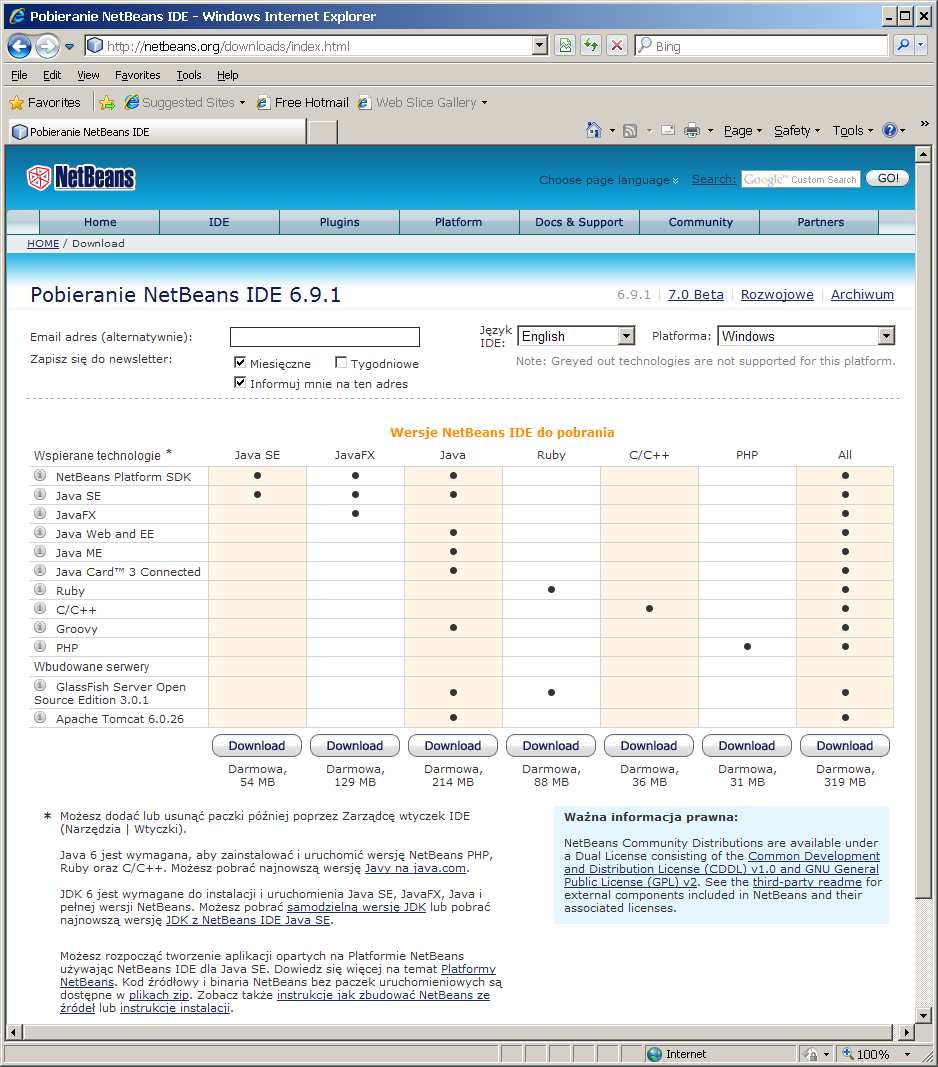Download the Java SE 54 MB bundle
This screenshot has height=1067, width=938.
coord(257,746)
